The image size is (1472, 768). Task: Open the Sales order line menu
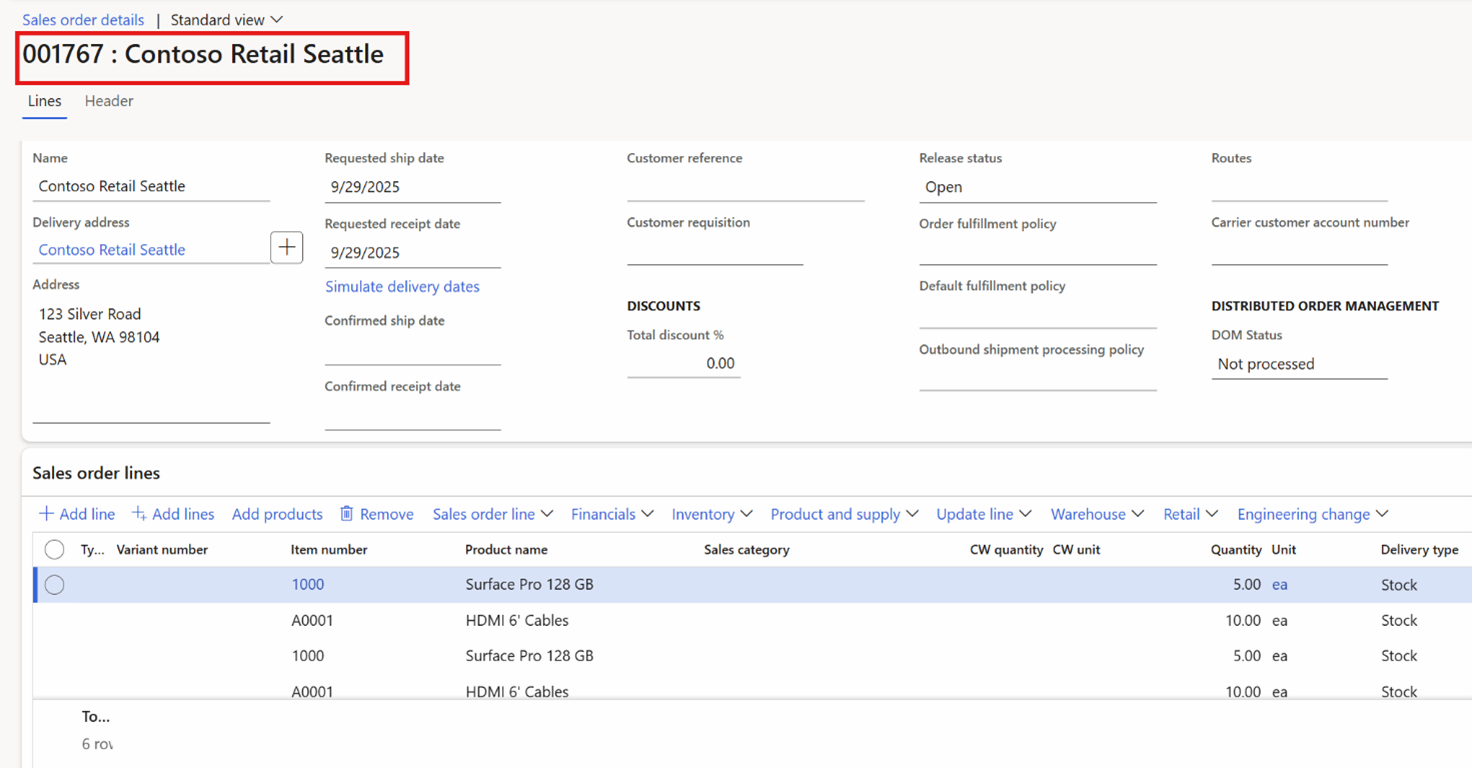(492, 514)
